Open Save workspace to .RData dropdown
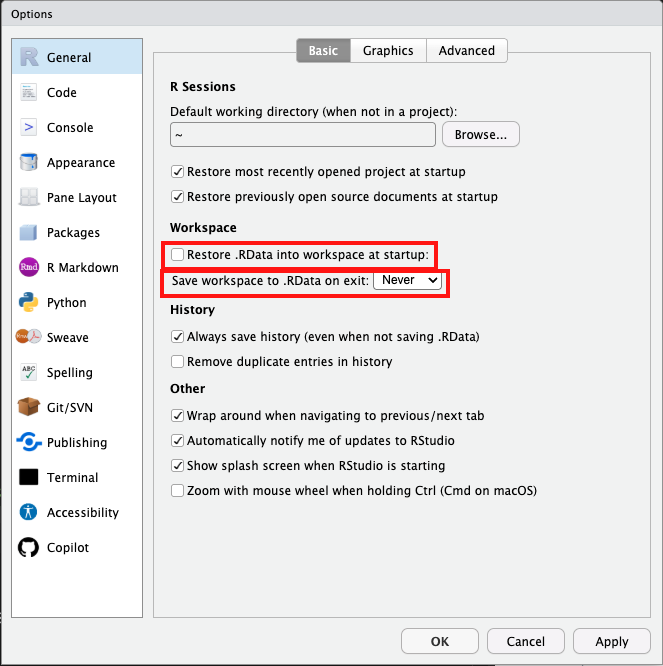Screen dimensions: 663x666 tap(407, 281)
